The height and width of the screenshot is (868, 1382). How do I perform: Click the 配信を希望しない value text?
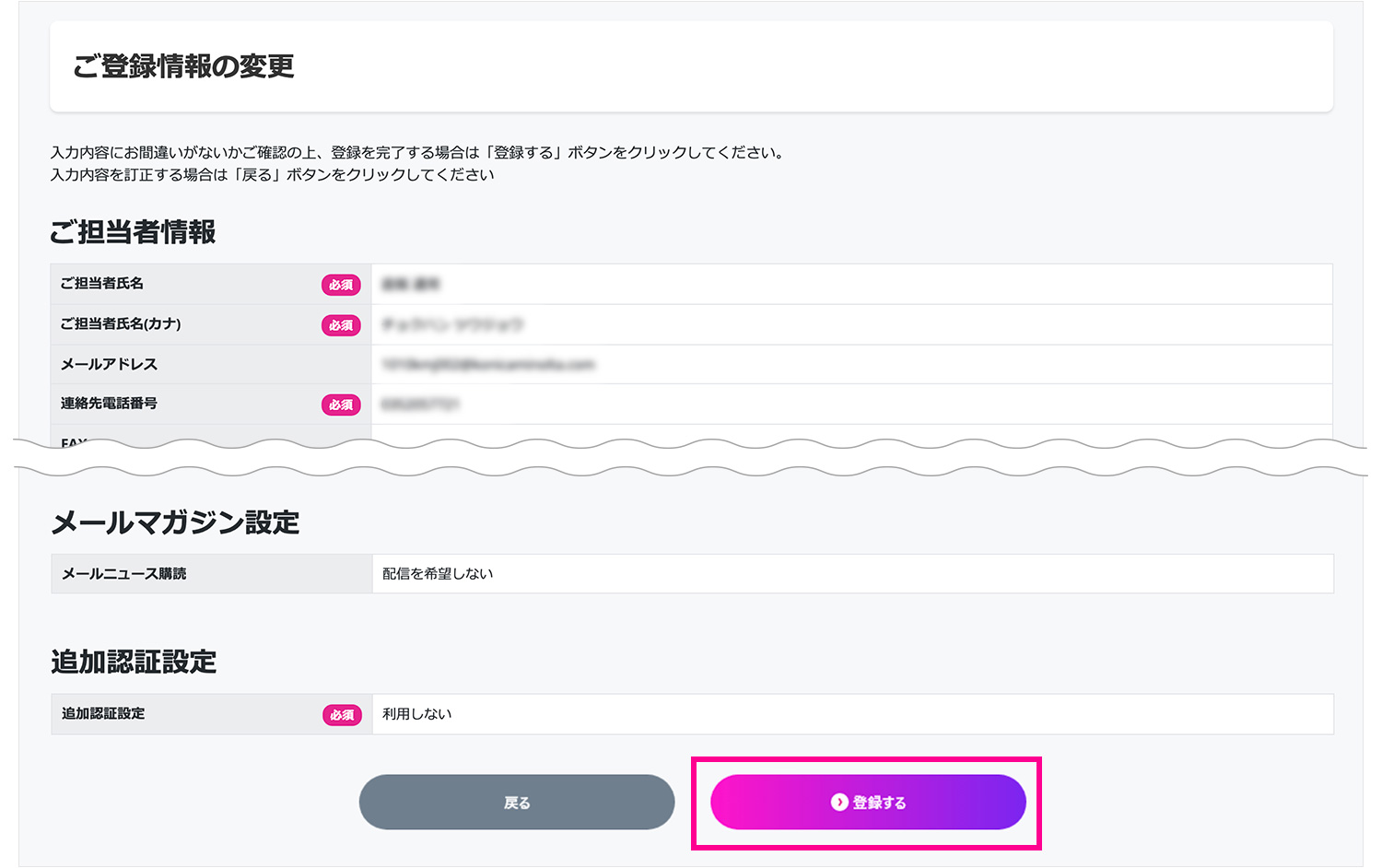tap(438, 574)
